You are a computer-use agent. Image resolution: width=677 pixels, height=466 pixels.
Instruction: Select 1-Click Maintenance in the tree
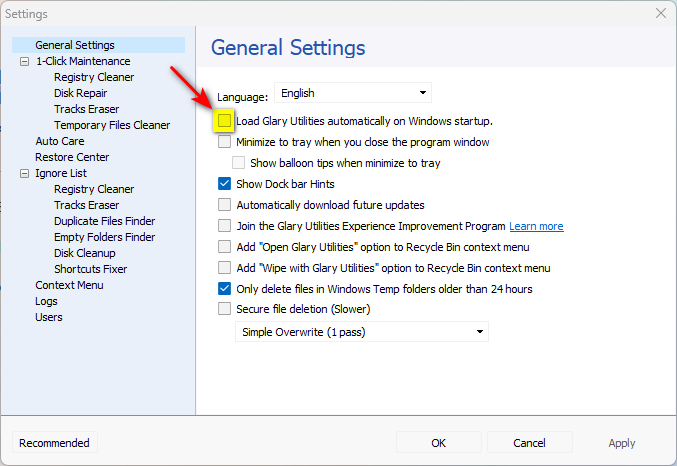(x=83, y=61)
